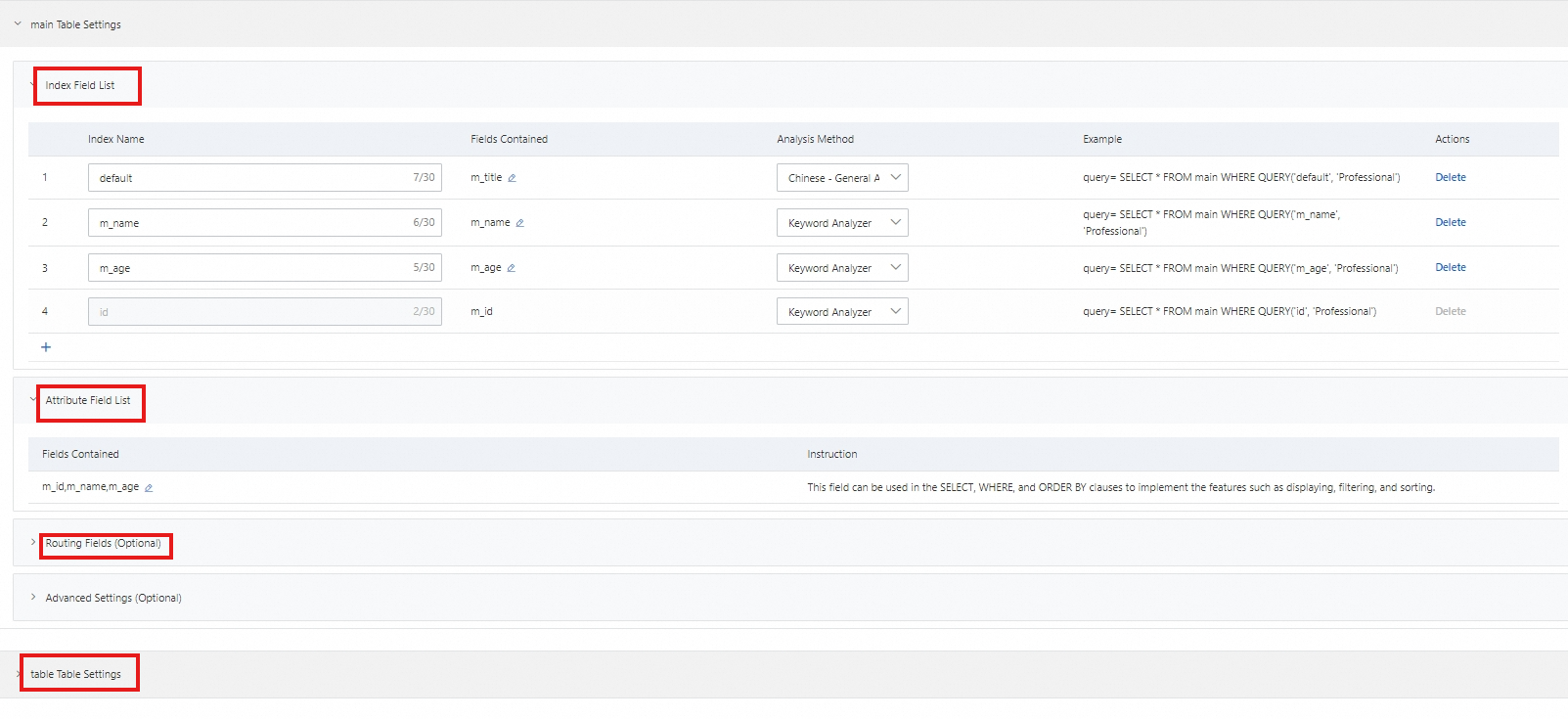Click the m_id,m_name,m_age attribute fields text
Viewport: 1568px width, 719px height.
tap(90, 486)
